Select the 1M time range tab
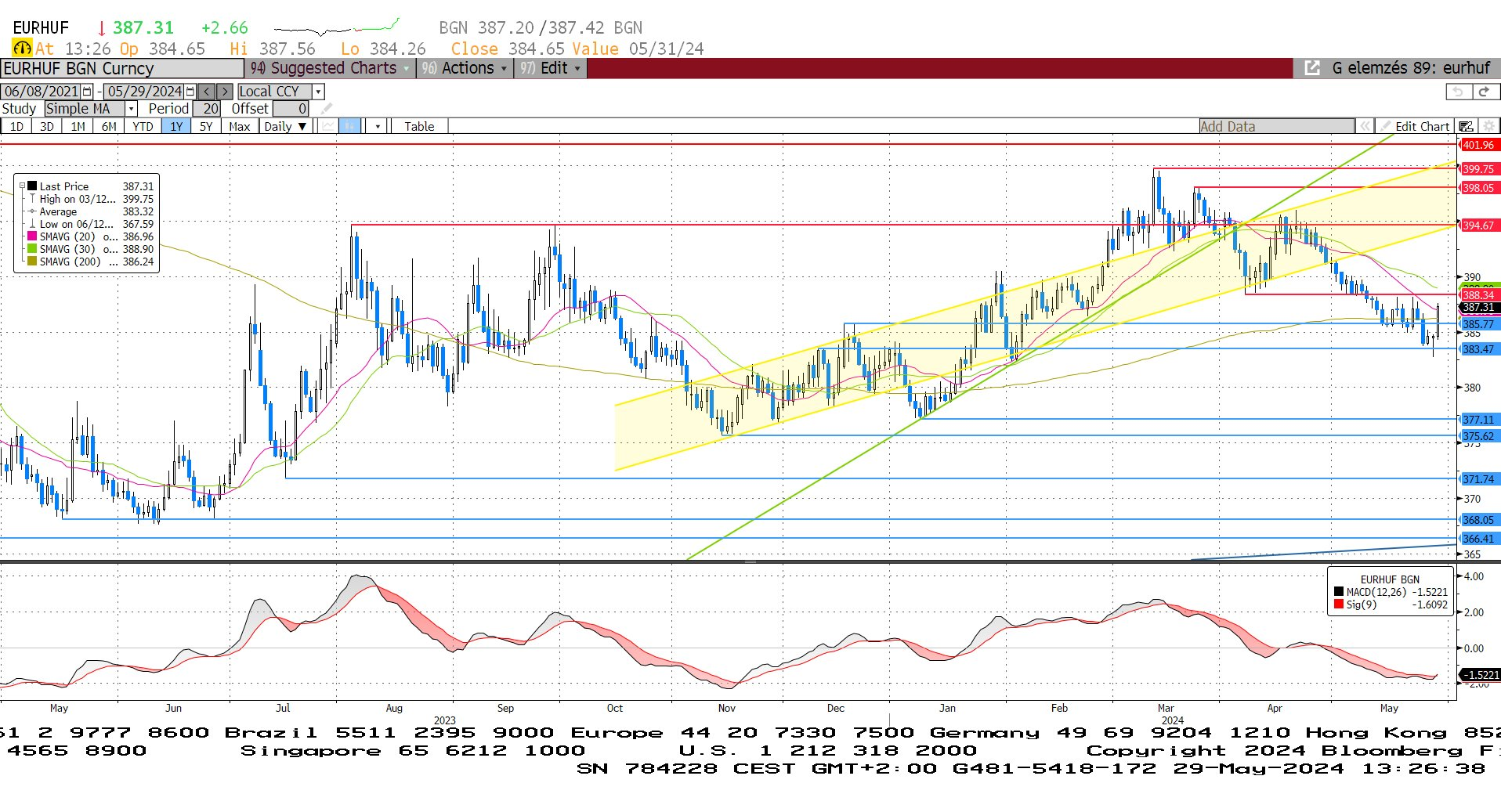This screenshot has height=812, width=1501. pyautogui.click(x=78, y=126)
